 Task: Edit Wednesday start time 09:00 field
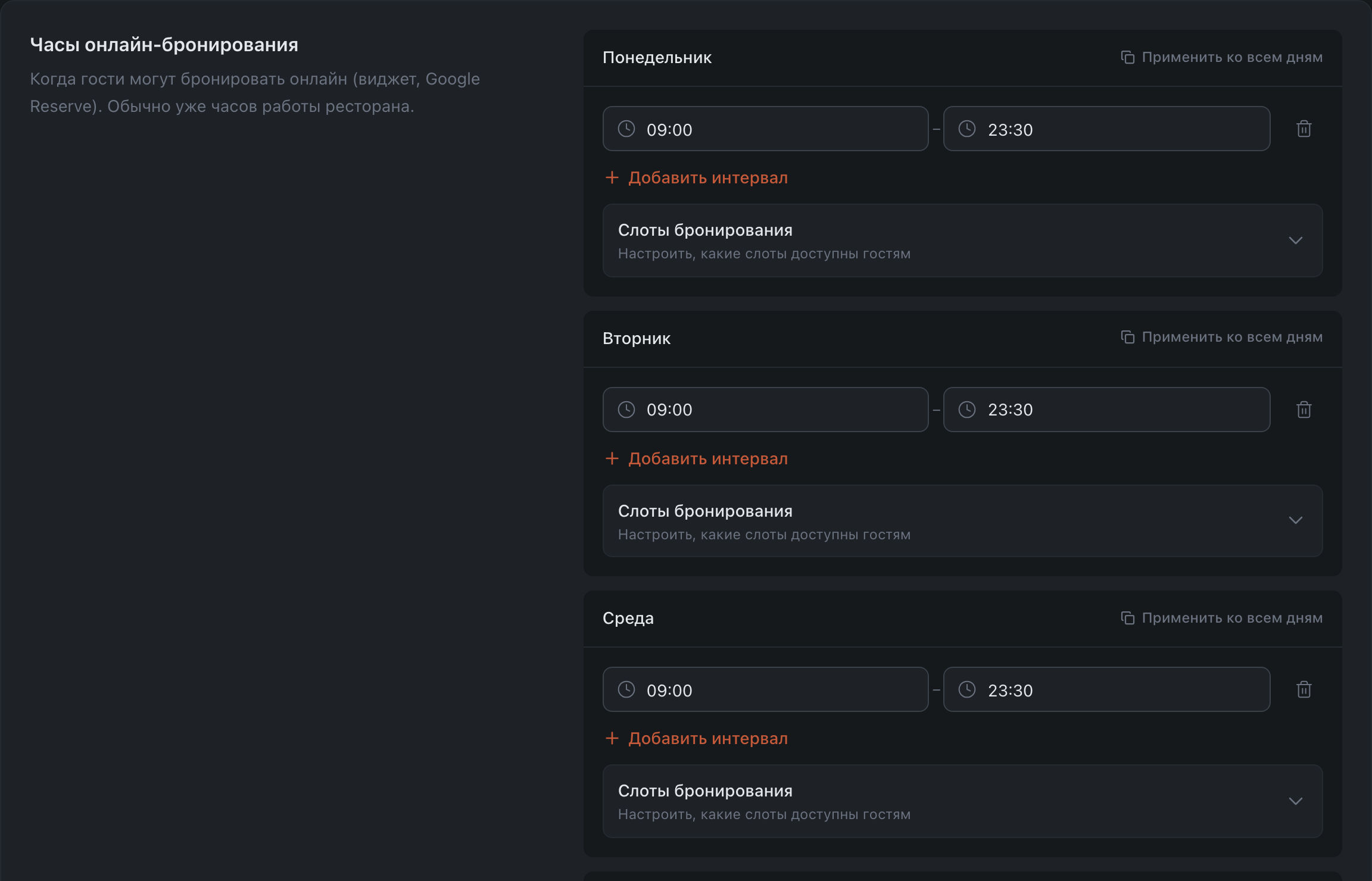765,689
